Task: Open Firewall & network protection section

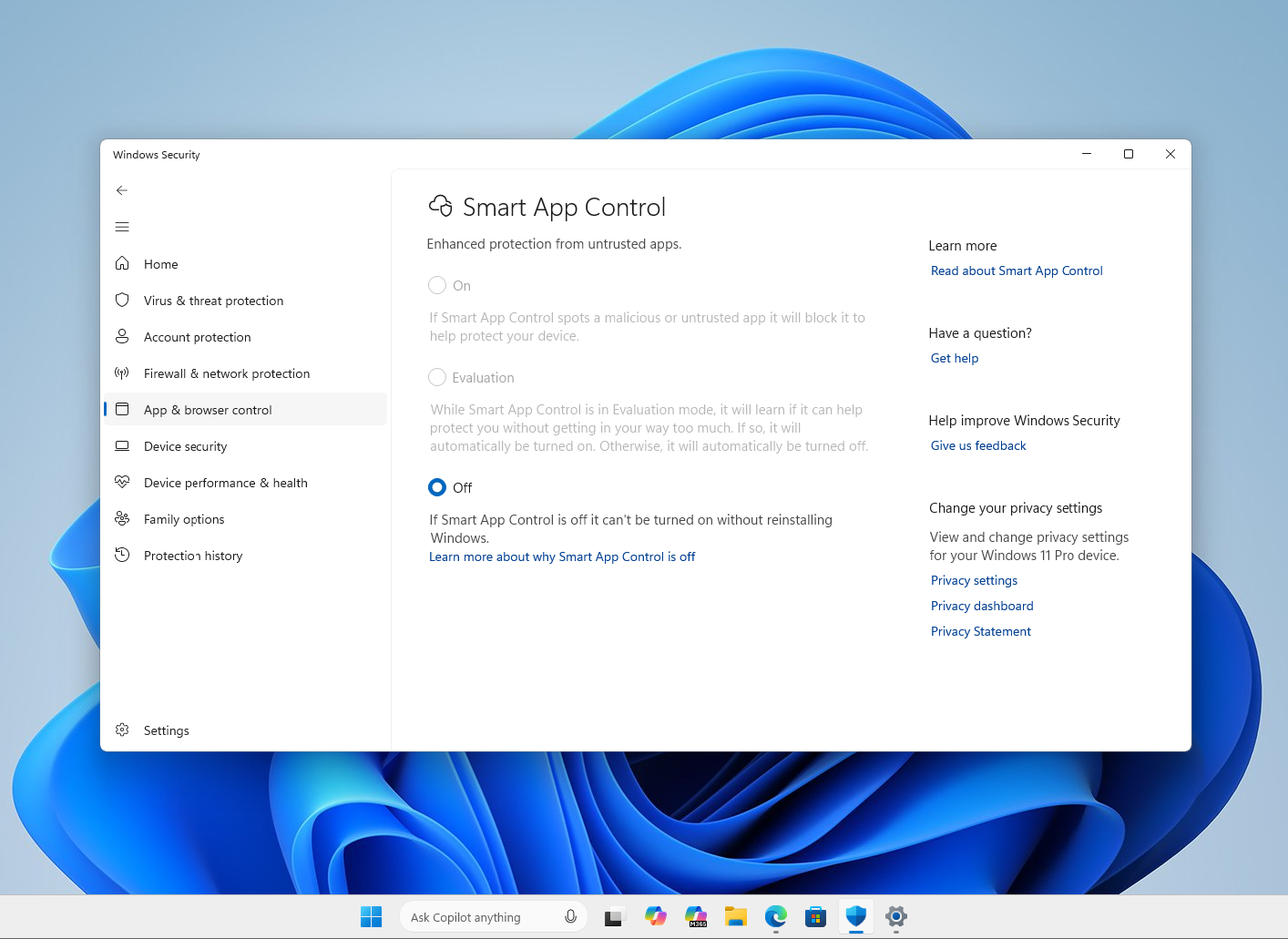Action: point(226,373)
